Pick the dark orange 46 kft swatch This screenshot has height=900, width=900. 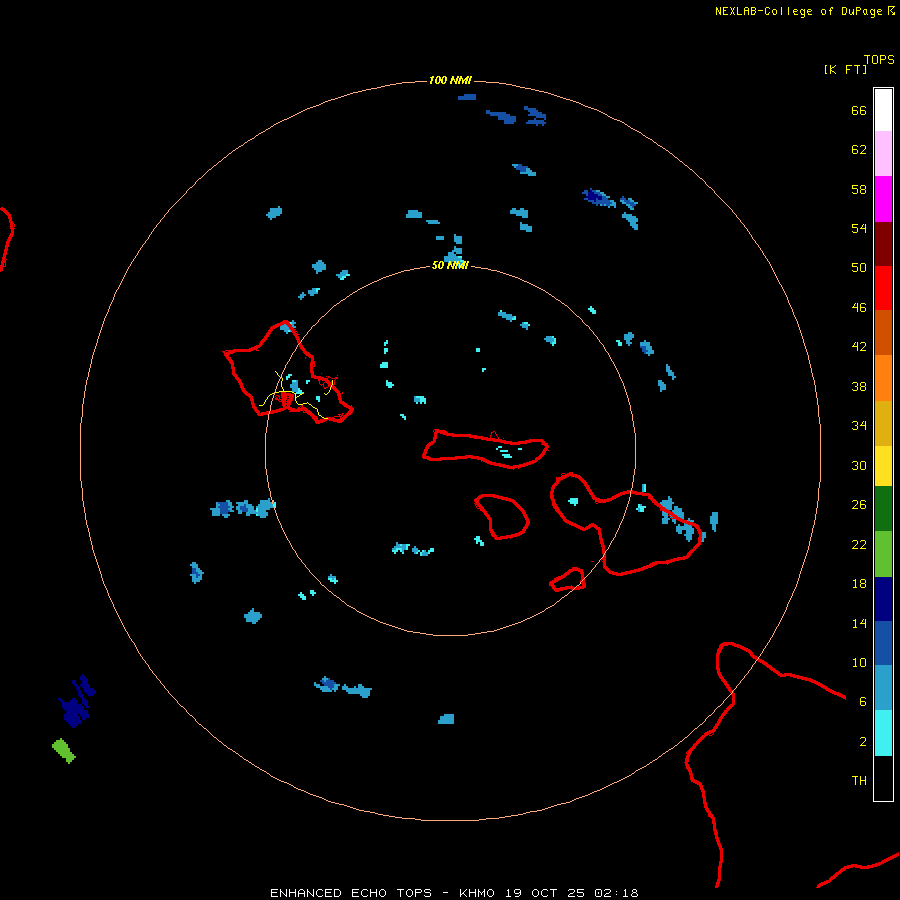point(883,333)
